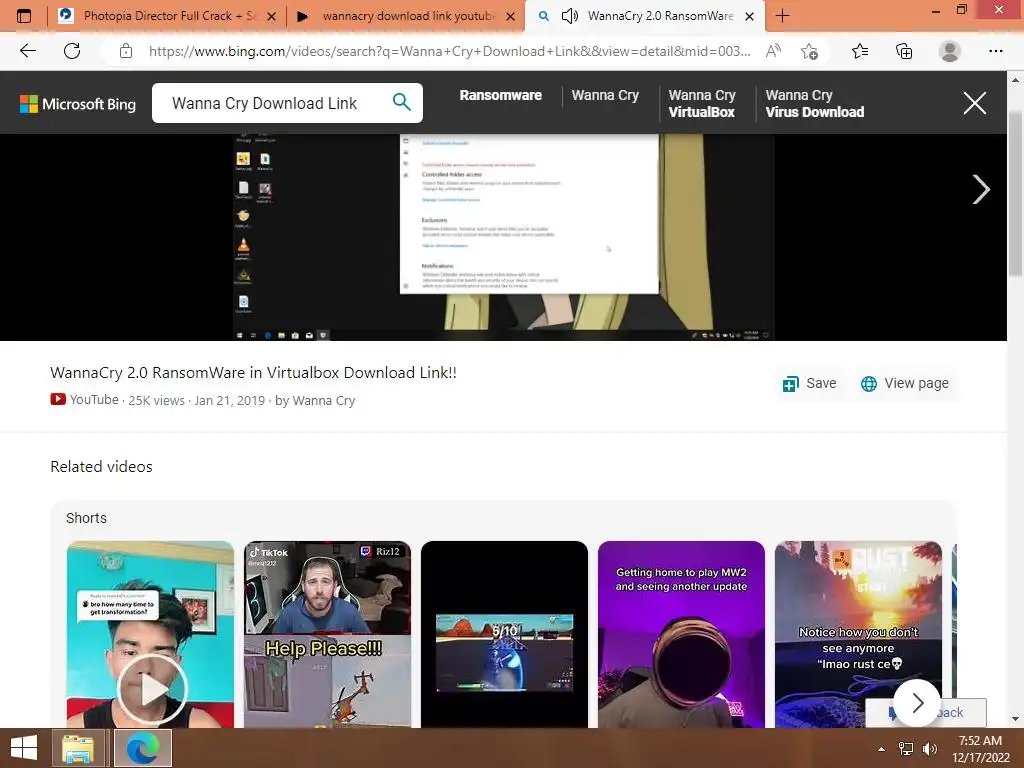Open the Getting home to play MW2 short
The height and width of the screenshot is (768, 1024).
pyautogui.click(x=681, y=634)
